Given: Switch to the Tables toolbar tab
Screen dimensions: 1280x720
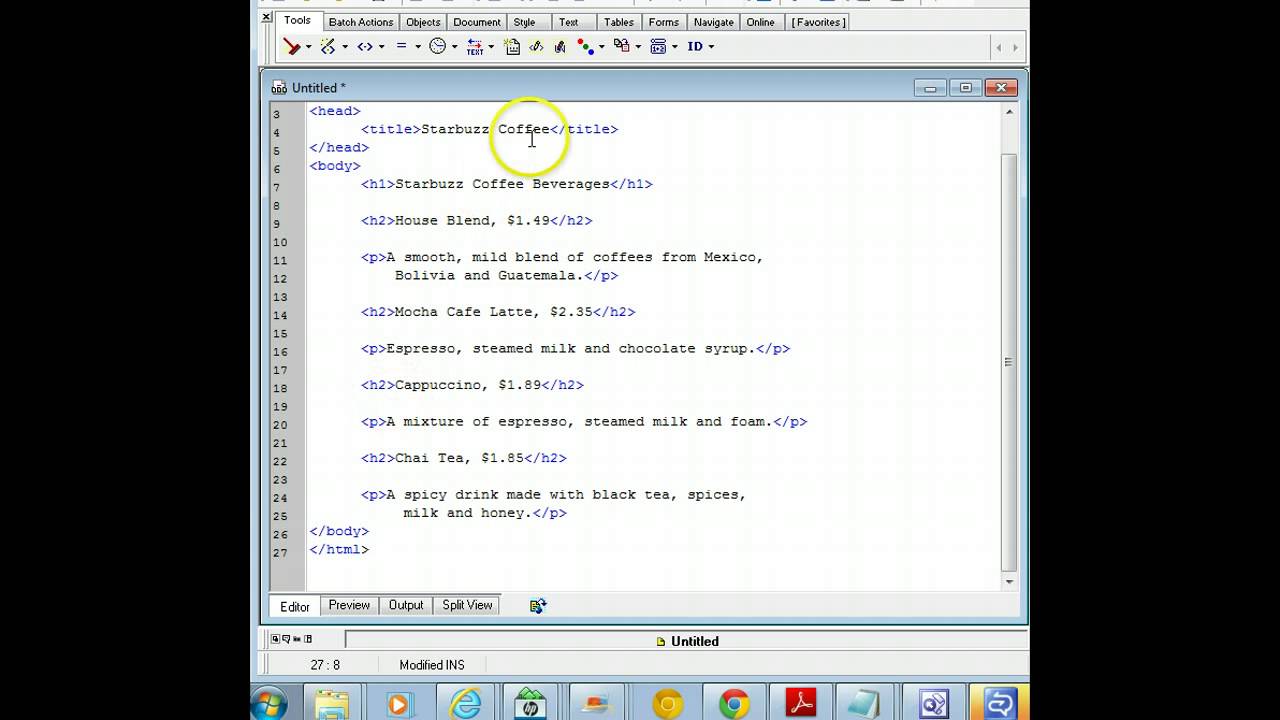Looking at the screenshot, I should 618,22.
